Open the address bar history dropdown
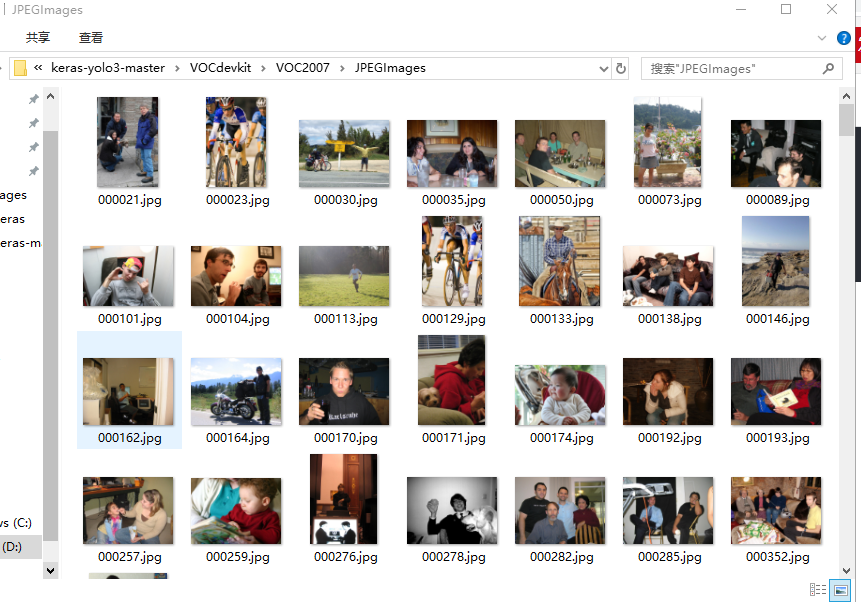 603,69
